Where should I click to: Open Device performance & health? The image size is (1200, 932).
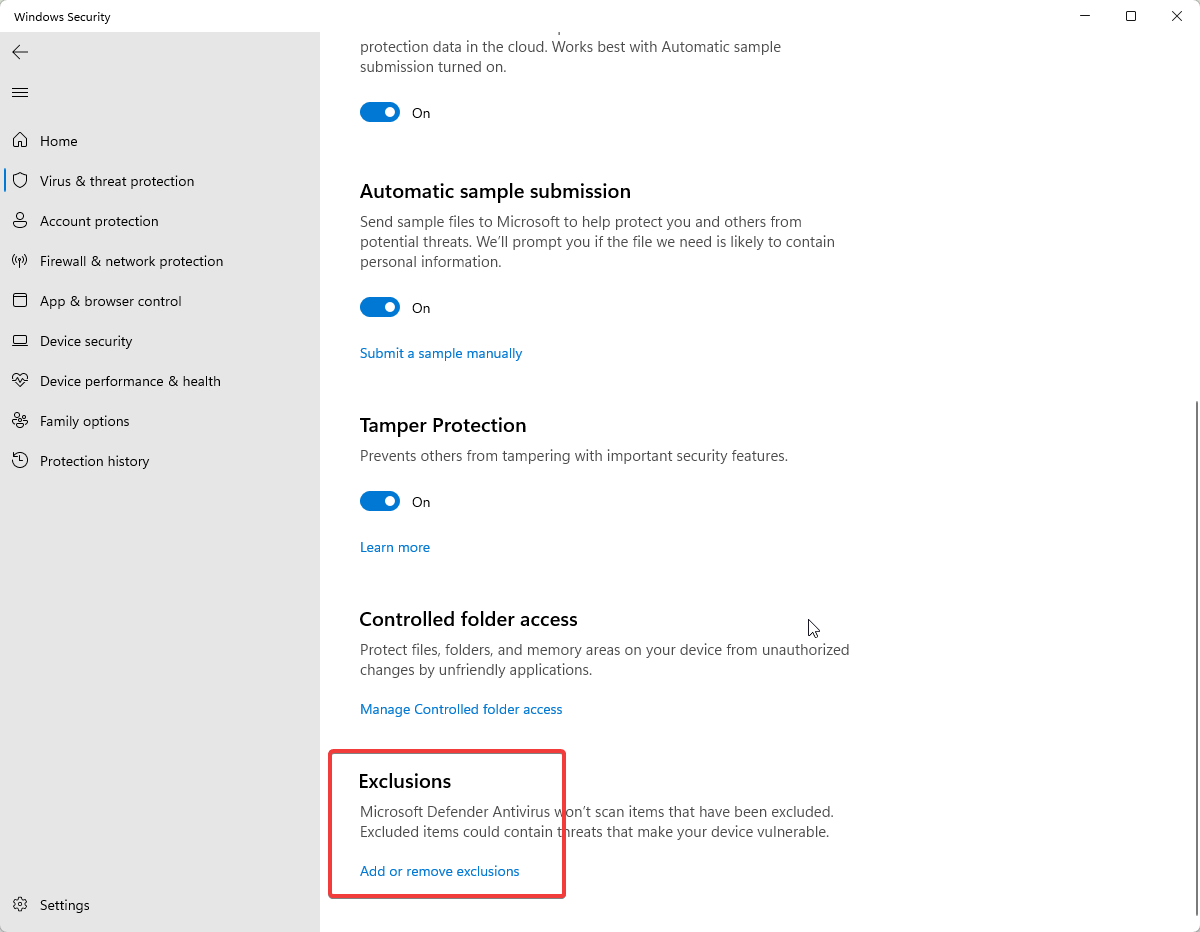pyautogui.click(x=160, y=381)
